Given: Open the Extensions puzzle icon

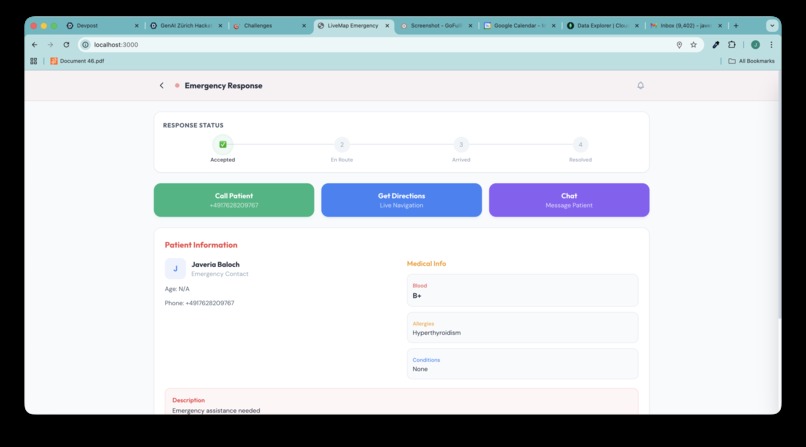Looking at the screenshot, I should (x=731, y=45).
